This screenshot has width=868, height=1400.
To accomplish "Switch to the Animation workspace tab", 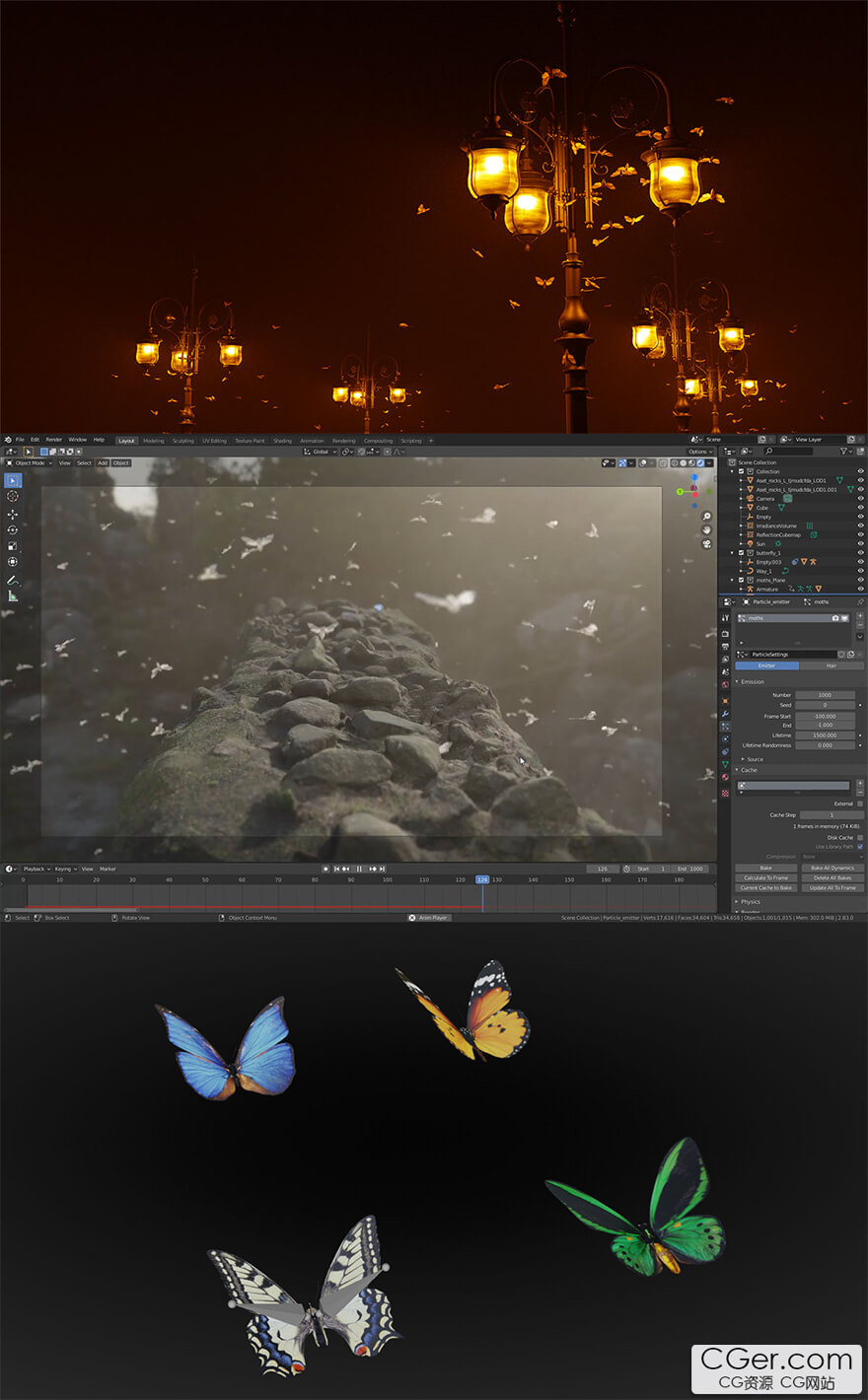I will click(312, 441).
